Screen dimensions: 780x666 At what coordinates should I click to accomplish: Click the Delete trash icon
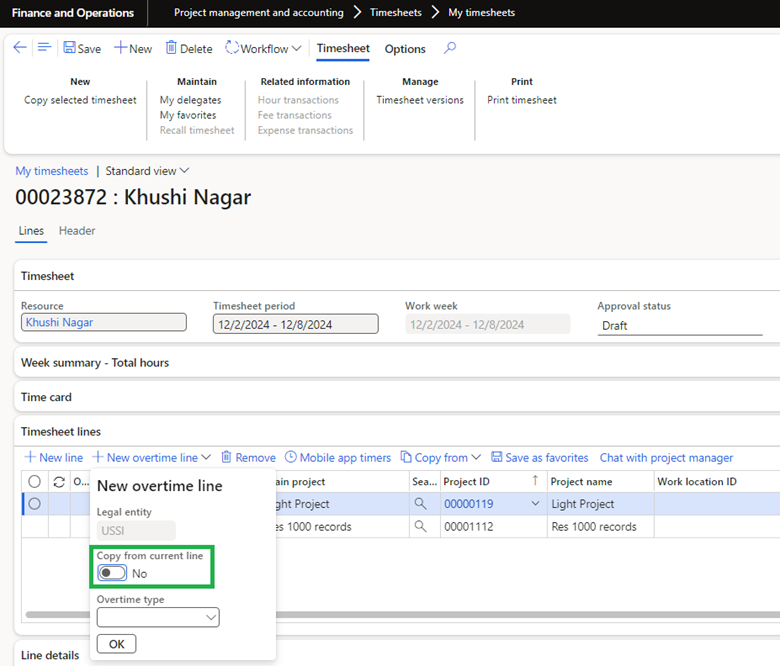(x=172, y=48)
